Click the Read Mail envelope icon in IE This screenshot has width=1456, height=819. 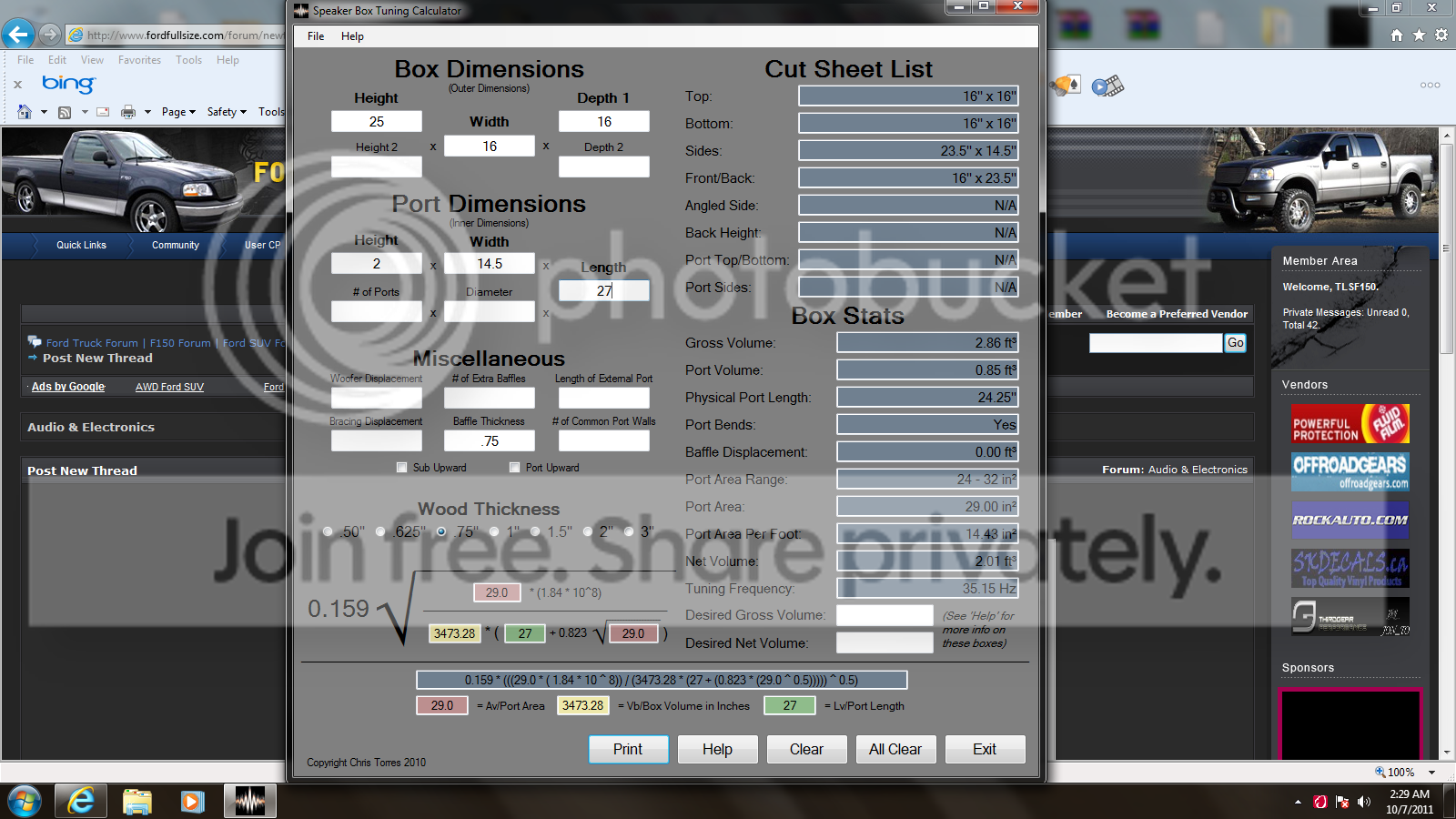coord(103,112)
